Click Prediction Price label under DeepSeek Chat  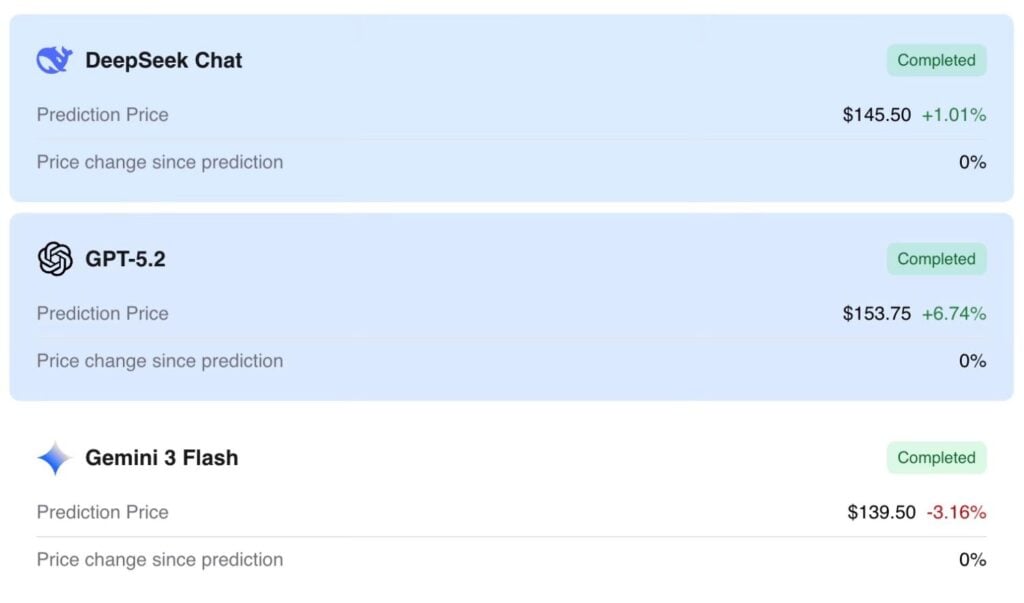coord(103,115)
